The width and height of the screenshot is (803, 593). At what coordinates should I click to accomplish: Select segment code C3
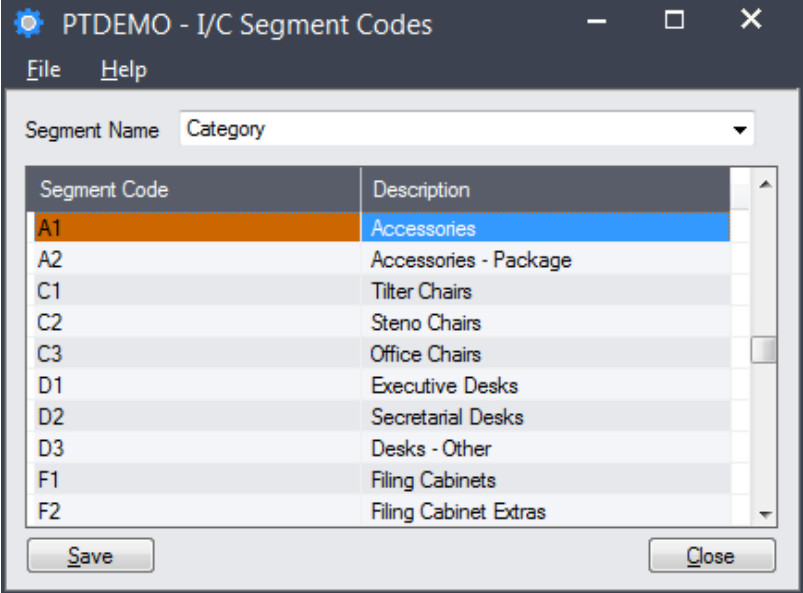click(197, 353)
